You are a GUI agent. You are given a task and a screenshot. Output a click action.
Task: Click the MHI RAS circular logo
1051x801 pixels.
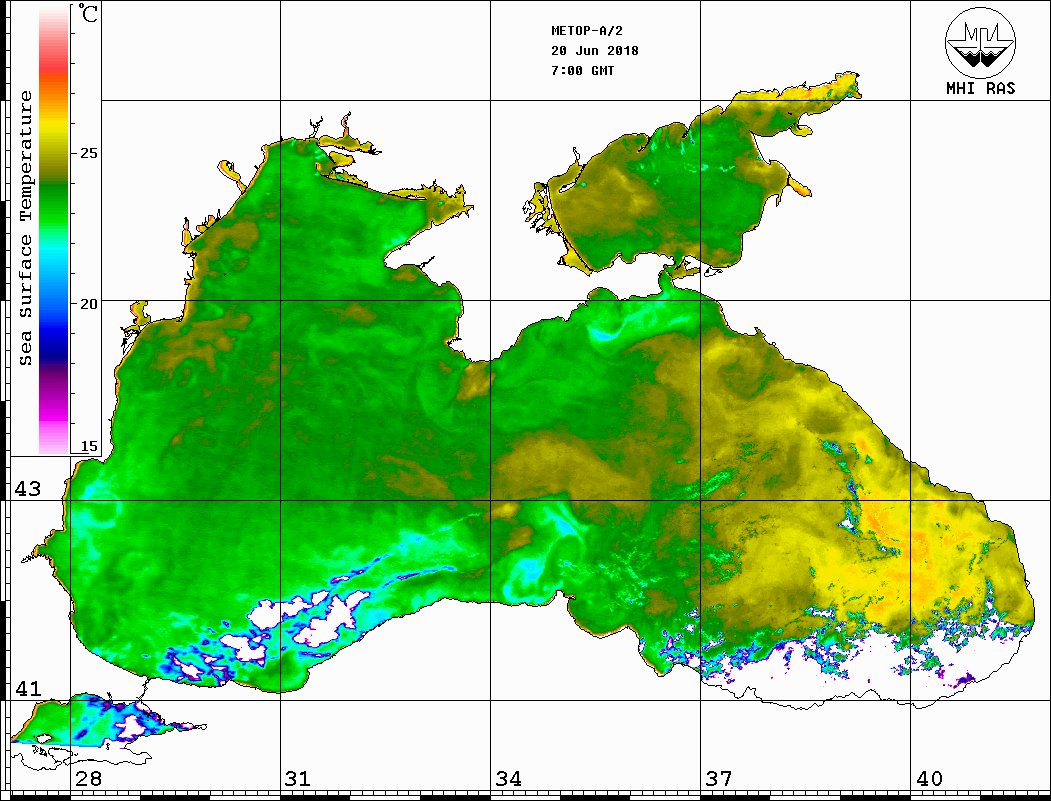[981, 42]
